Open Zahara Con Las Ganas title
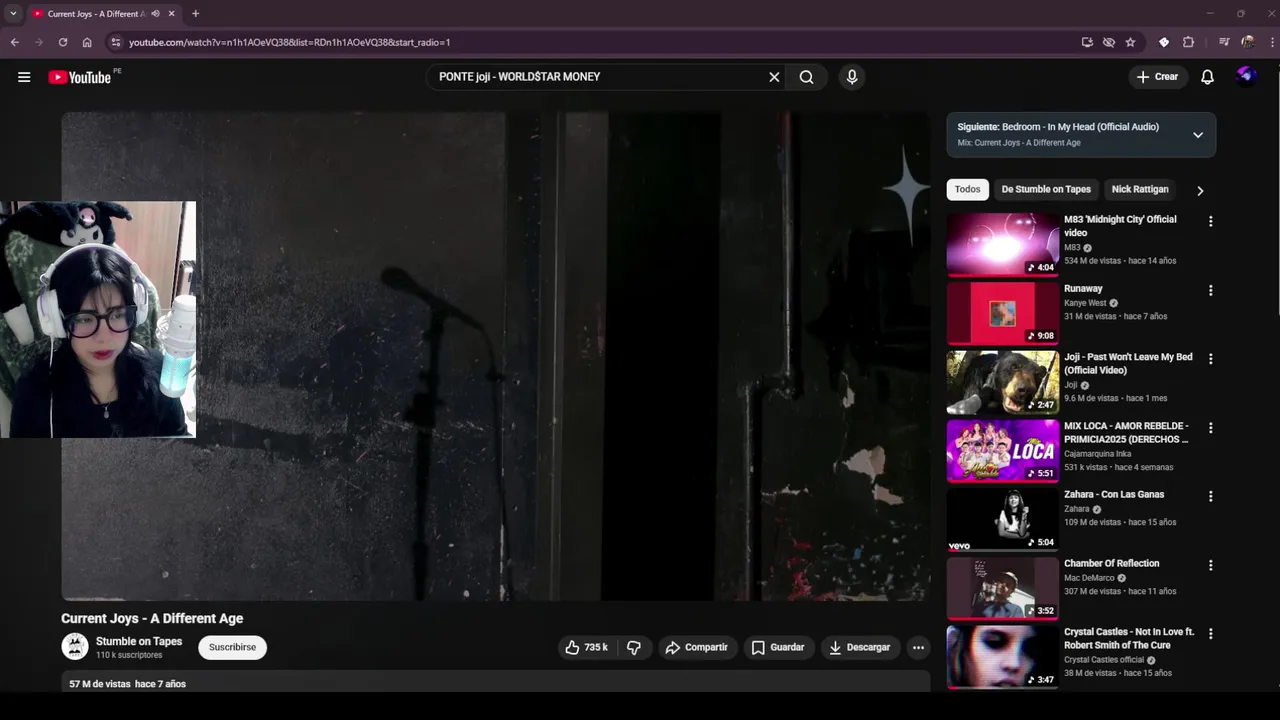Screen dimensions: 1280x720 (1114, 494)
